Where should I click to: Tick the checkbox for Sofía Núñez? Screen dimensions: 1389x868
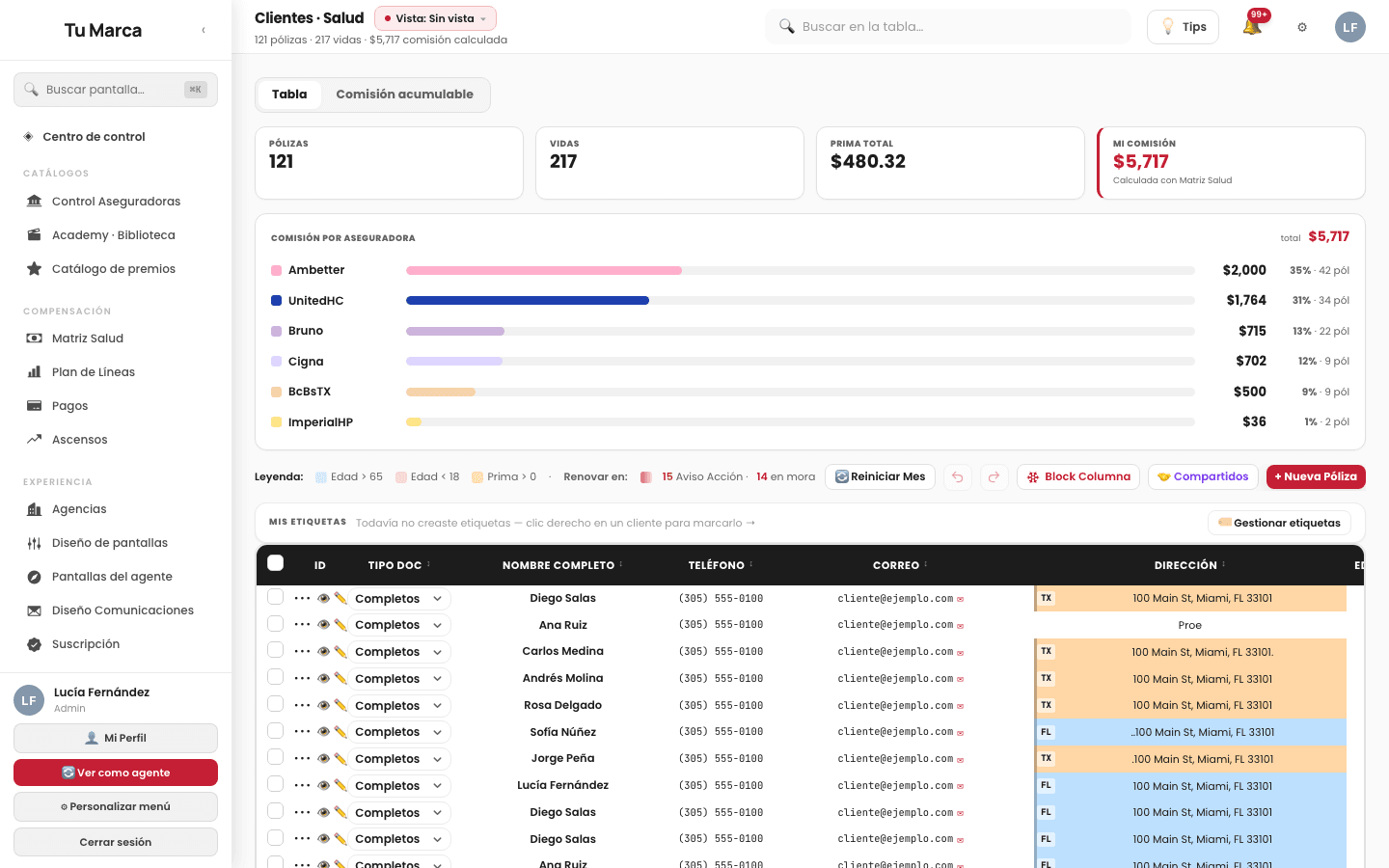276,731
